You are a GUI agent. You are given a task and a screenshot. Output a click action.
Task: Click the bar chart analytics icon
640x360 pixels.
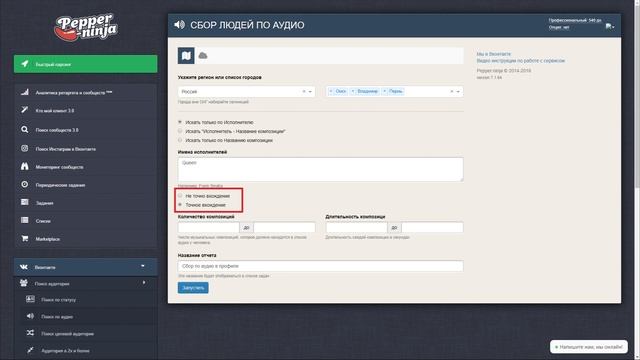[x=25, y=92]
